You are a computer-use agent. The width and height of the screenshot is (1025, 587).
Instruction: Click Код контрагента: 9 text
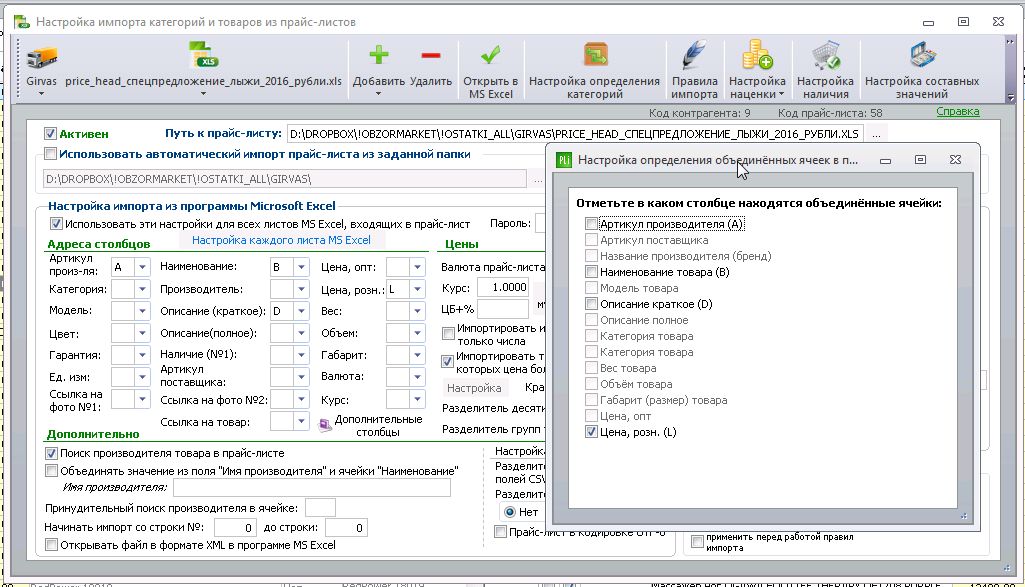point(699,113)
